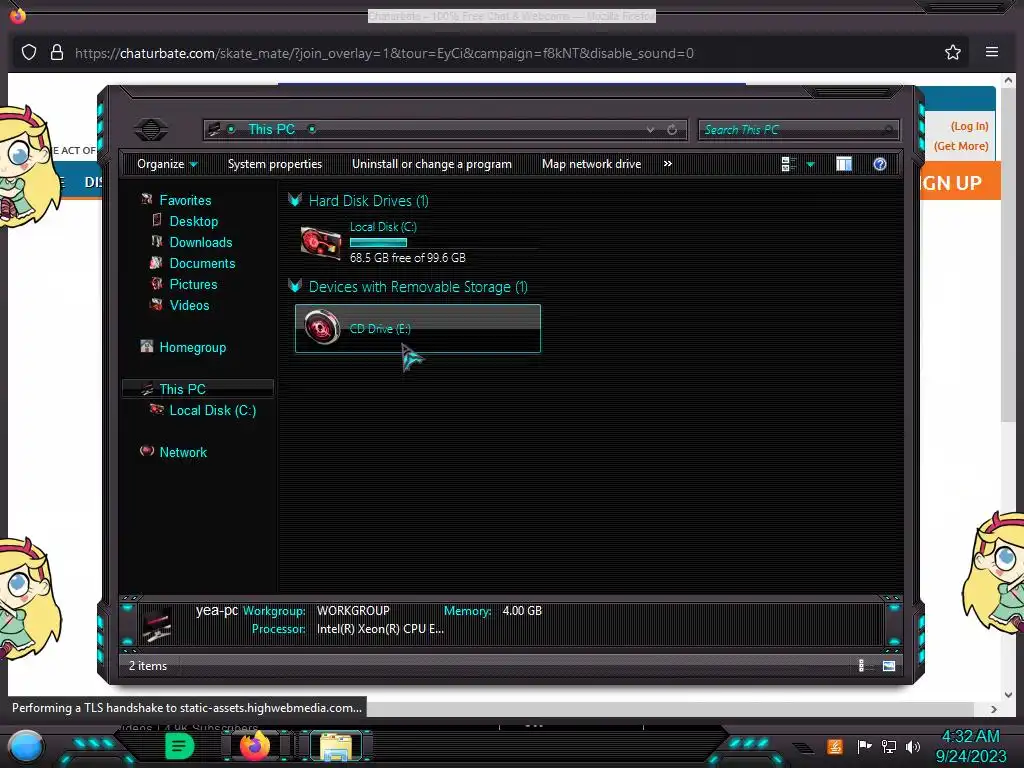Click the Local Disk (C:) label

pyautogui.click(x=383, y=227)
